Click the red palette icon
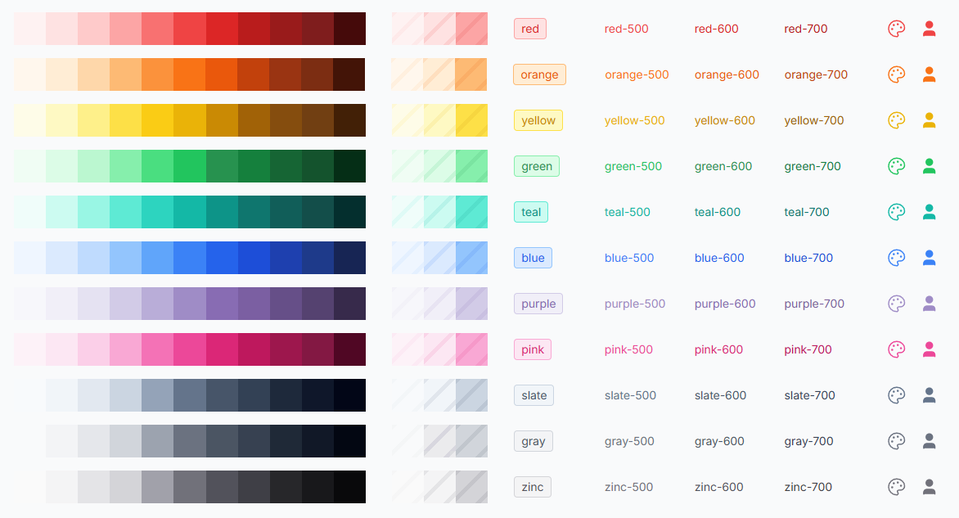 click(897, 29)
